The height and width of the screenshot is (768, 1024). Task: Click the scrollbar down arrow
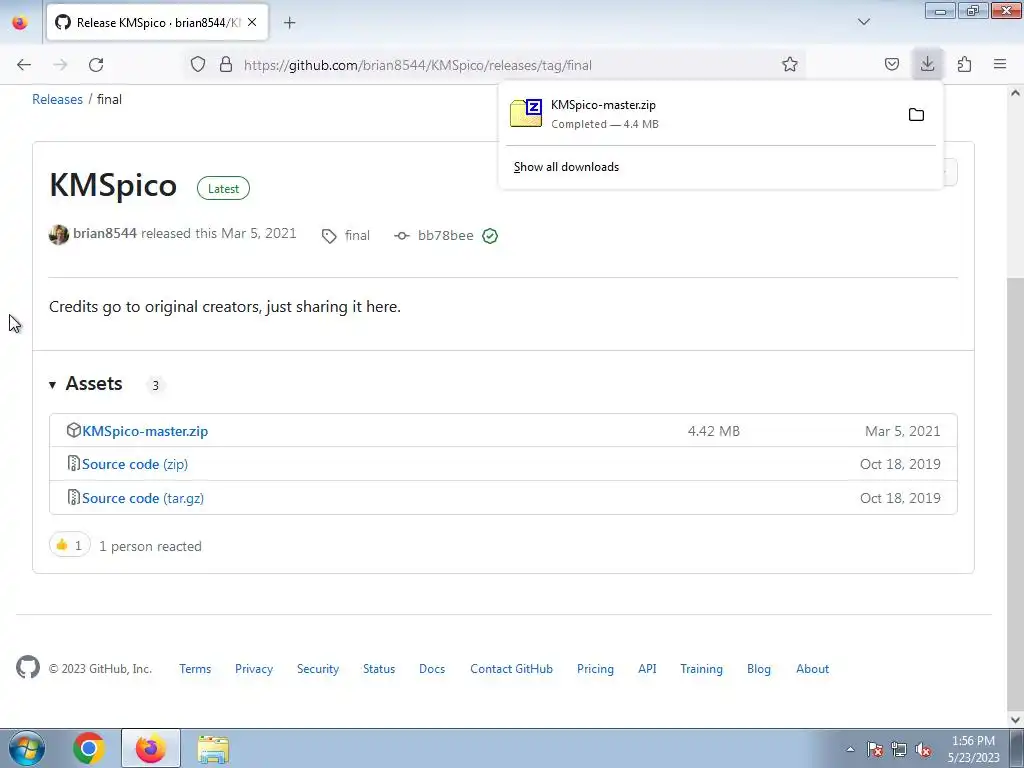pos(1016,720)
